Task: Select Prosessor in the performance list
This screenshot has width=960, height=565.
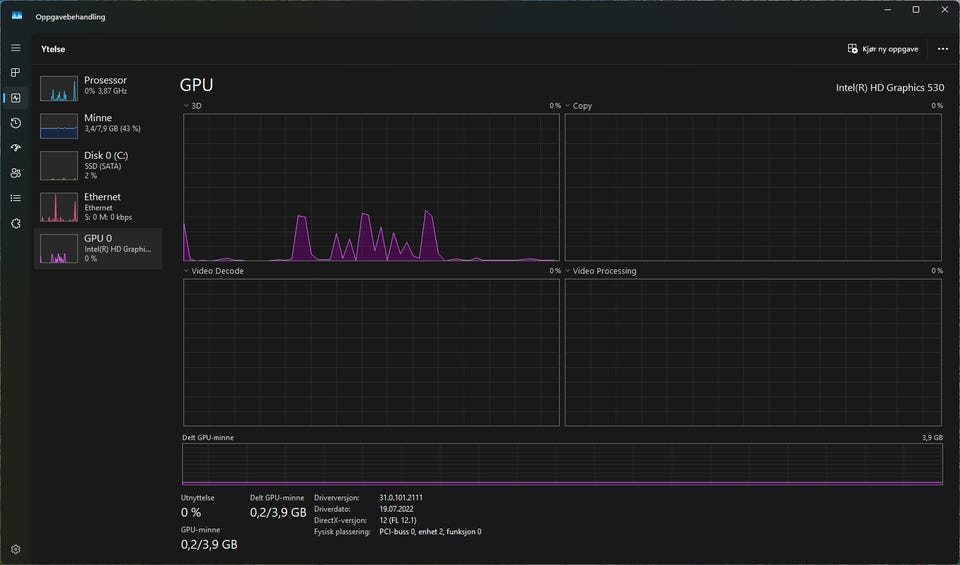Action: click(98, 86)
